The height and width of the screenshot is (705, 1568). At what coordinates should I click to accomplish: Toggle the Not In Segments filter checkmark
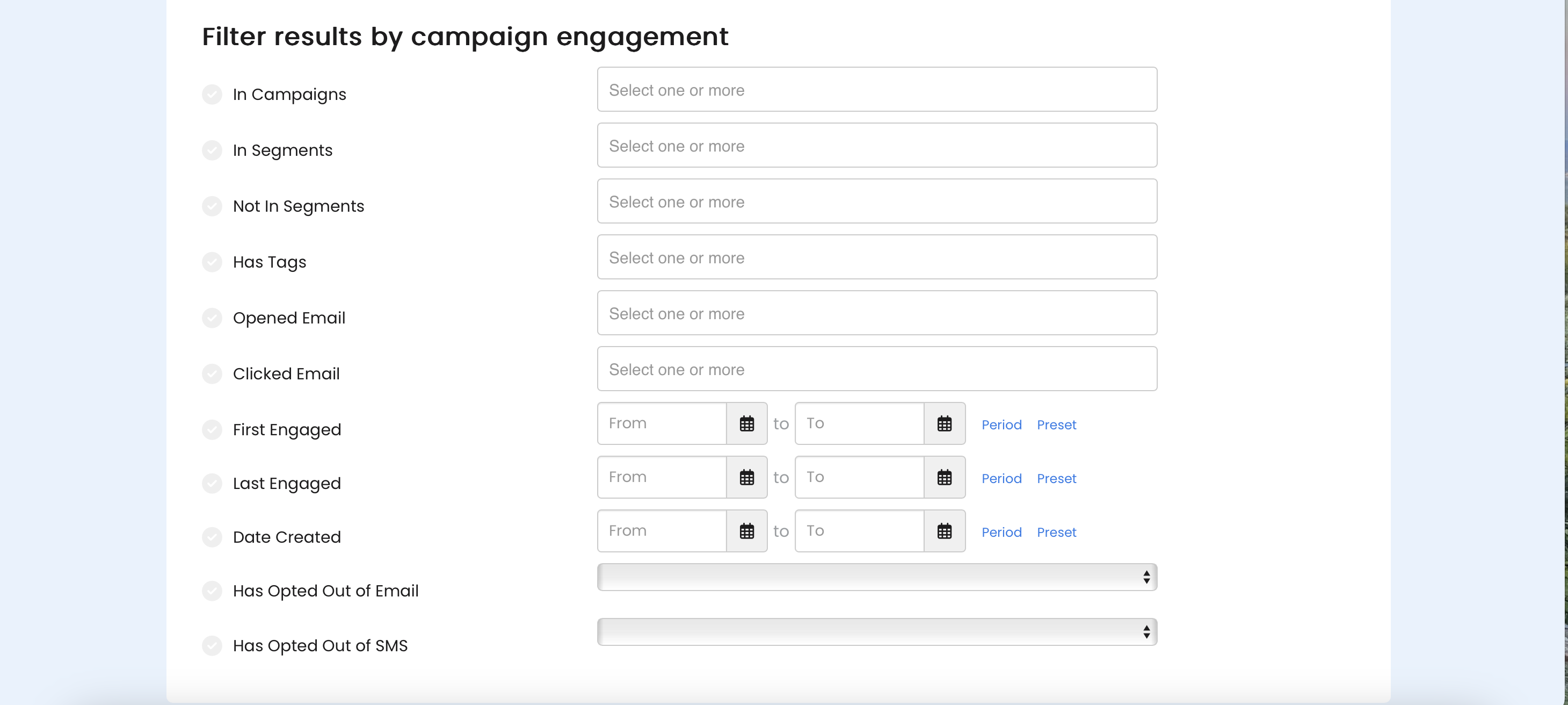(x=212, y=206)
